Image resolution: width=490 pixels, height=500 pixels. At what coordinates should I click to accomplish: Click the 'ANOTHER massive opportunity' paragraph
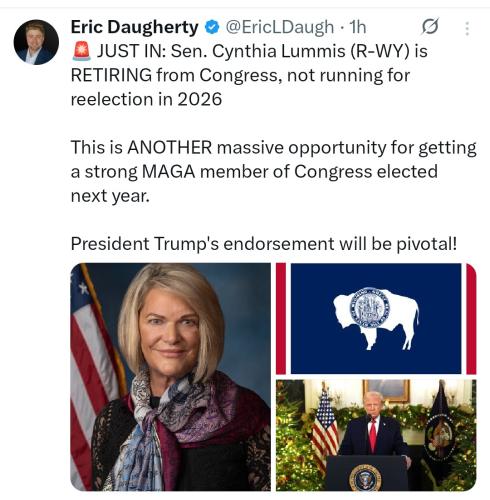[x=273, y=171]
